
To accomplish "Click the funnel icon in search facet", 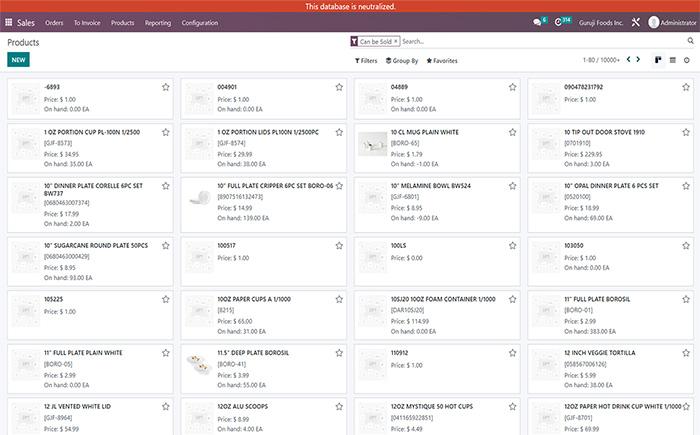I will pos(354,42).
